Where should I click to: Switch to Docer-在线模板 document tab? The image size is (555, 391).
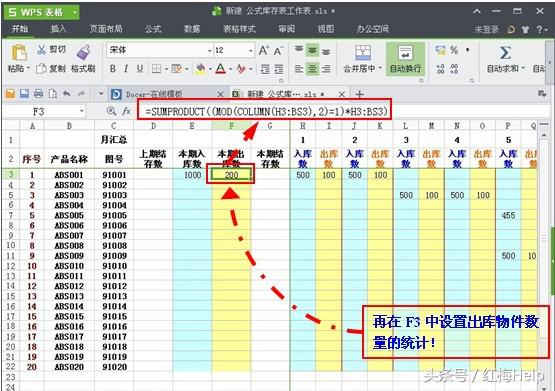tap(167, 94)
